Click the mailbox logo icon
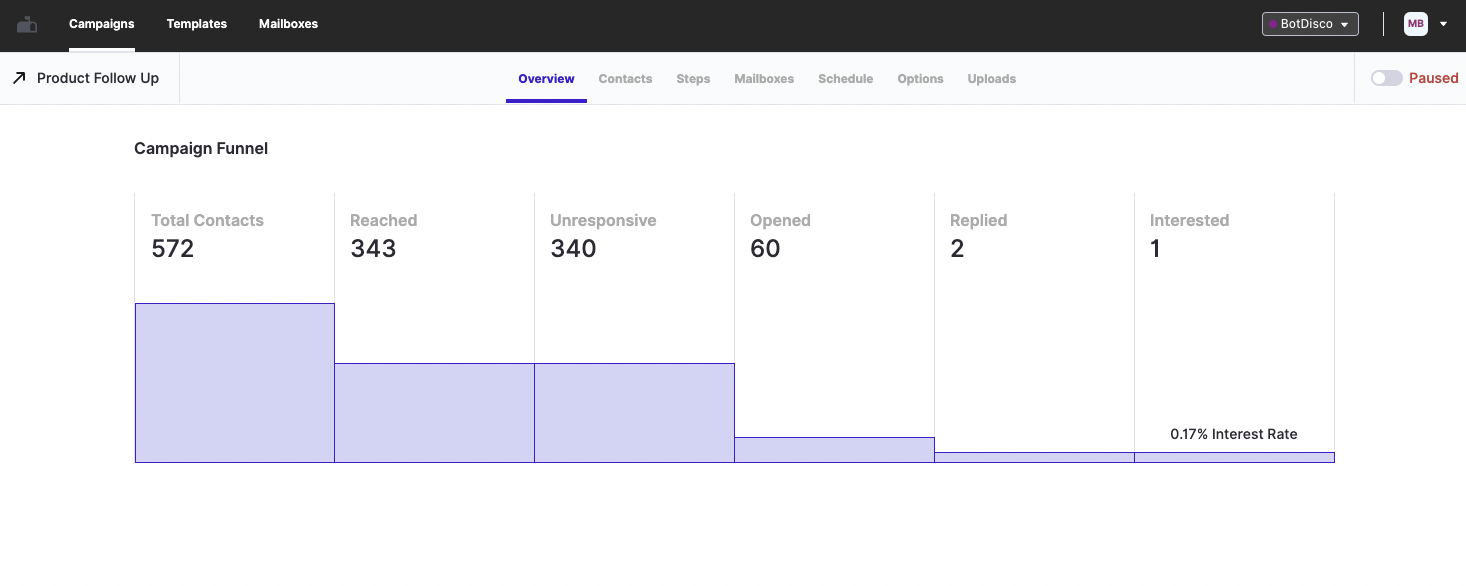Screen dimensions: 1466x586 (x=27, y=24)
